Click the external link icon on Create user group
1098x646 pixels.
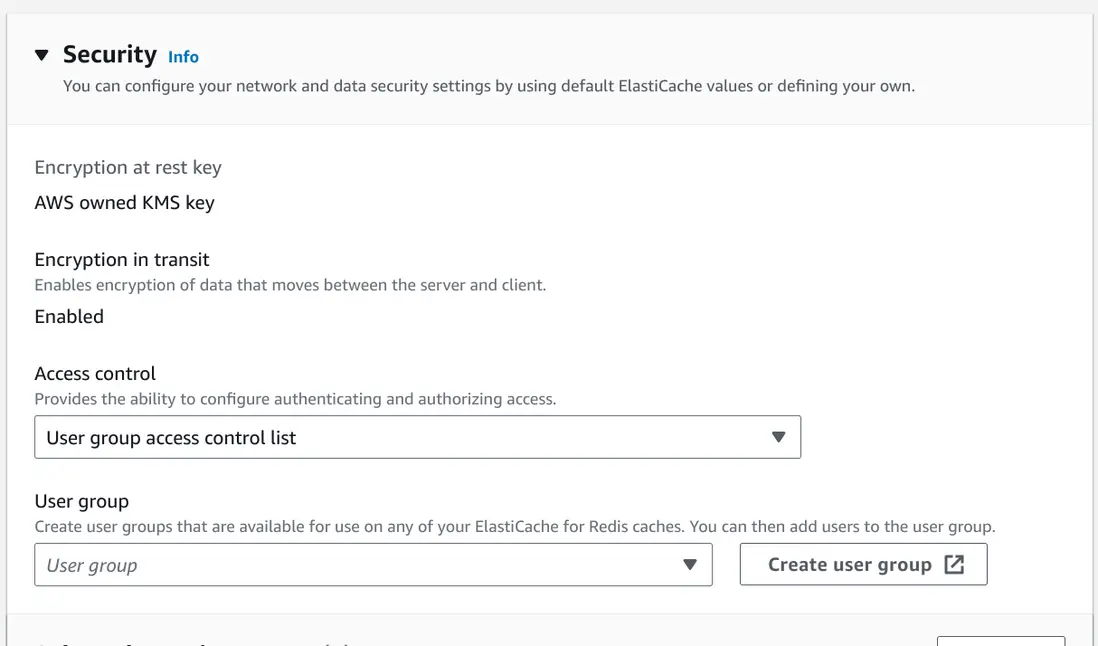coord(954,565)
